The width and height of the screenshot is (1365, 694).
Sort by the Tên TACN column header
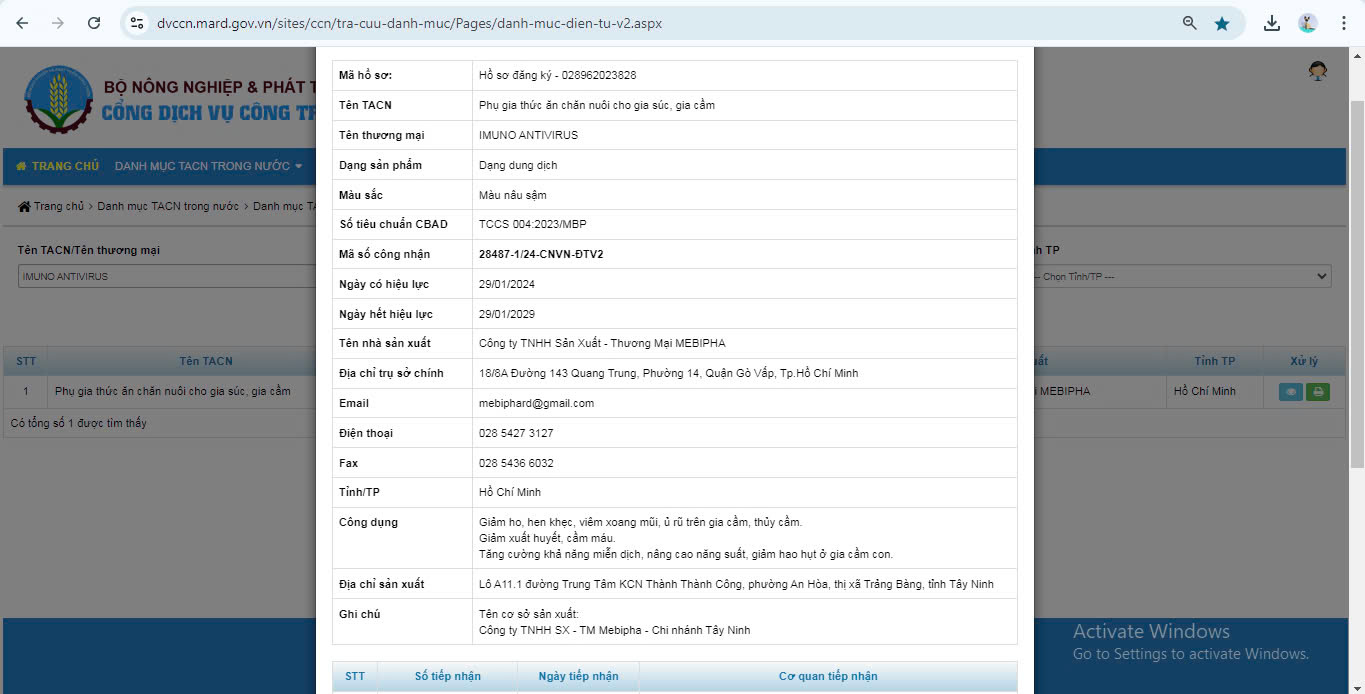206,361
